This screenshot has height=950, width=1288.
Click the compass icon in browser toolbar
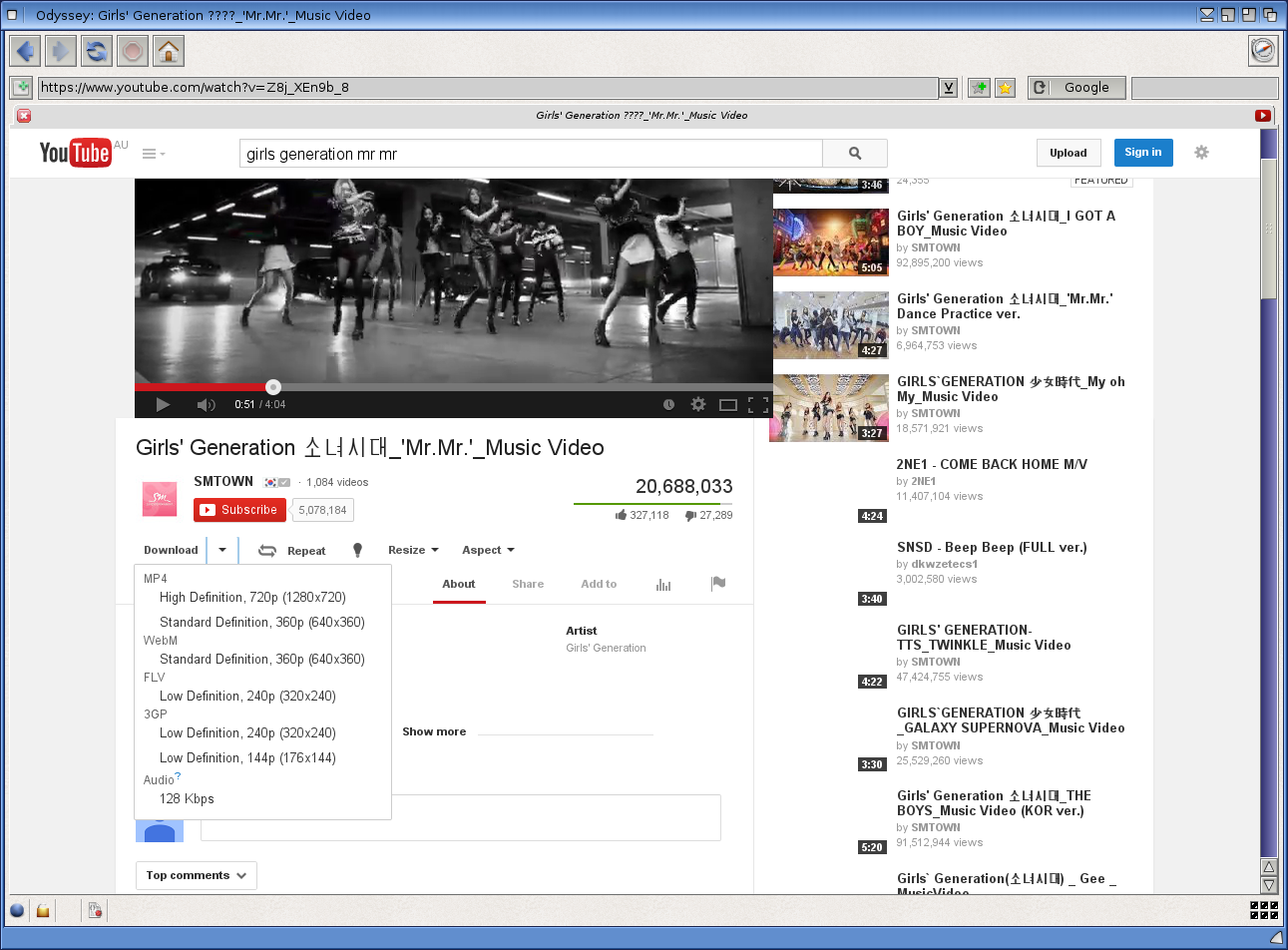pyautogui.click(x=1263, y=50)
